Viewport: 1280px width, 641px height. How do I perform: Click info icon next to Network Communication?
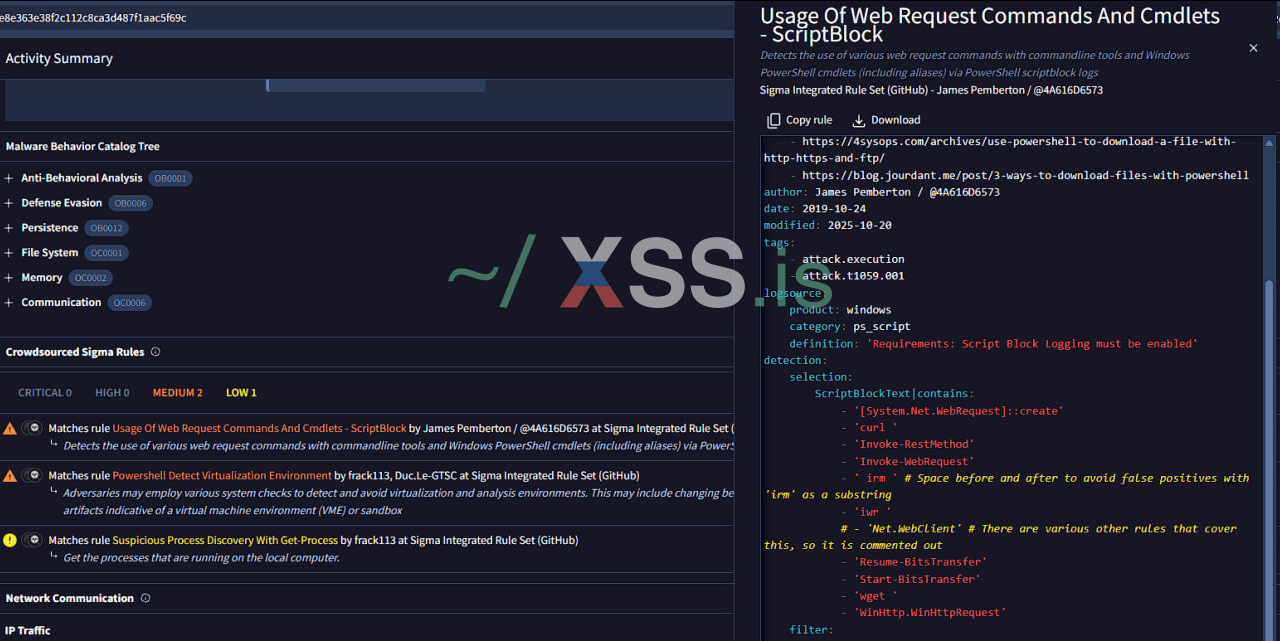point(145,598)
